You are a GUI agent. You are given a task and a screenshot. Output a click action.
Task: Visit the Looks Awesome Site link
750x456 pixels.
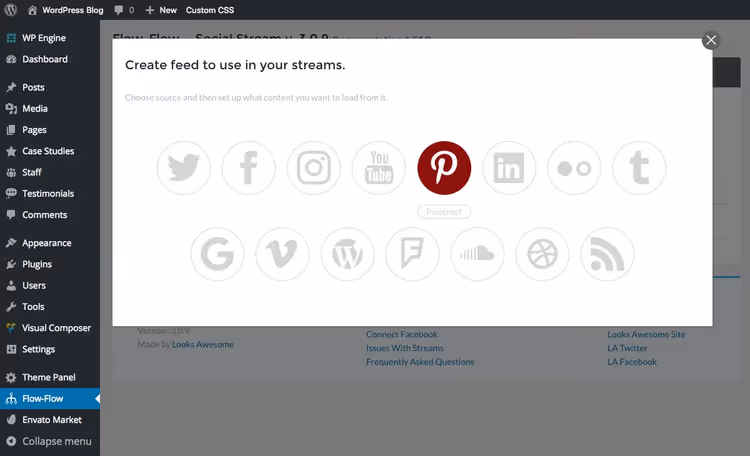646,334
